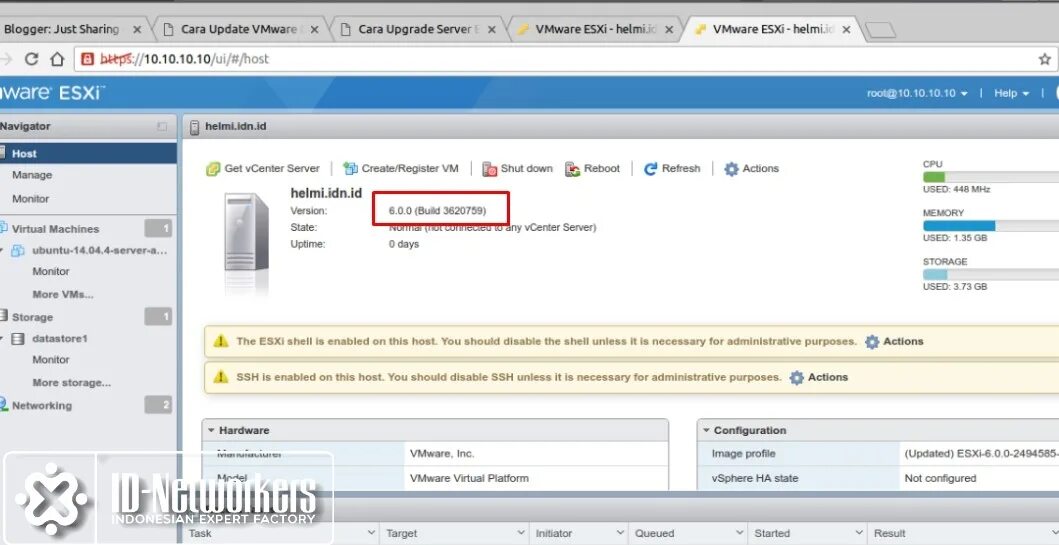Screen dimensions: 1059x545
Task: Open Actions for SSH warning
Action: (x=819, y=378)
